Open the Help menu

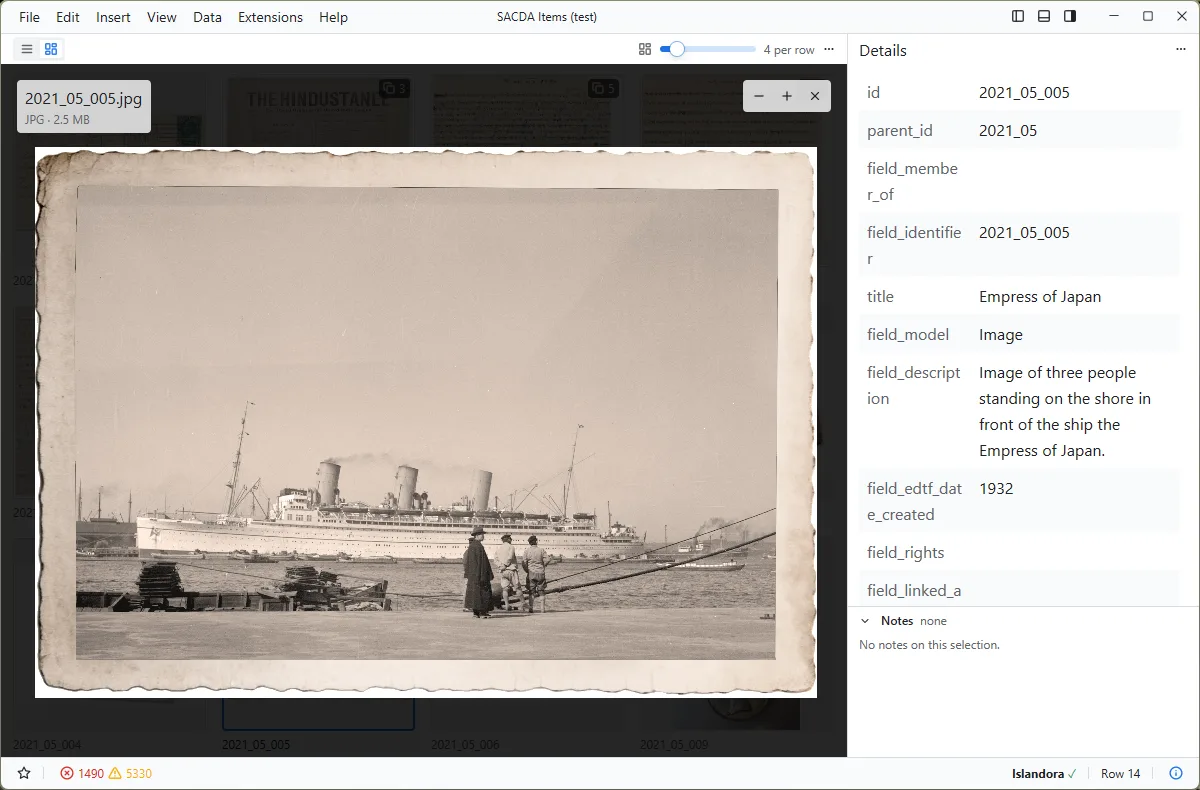(x=333, y=17)
